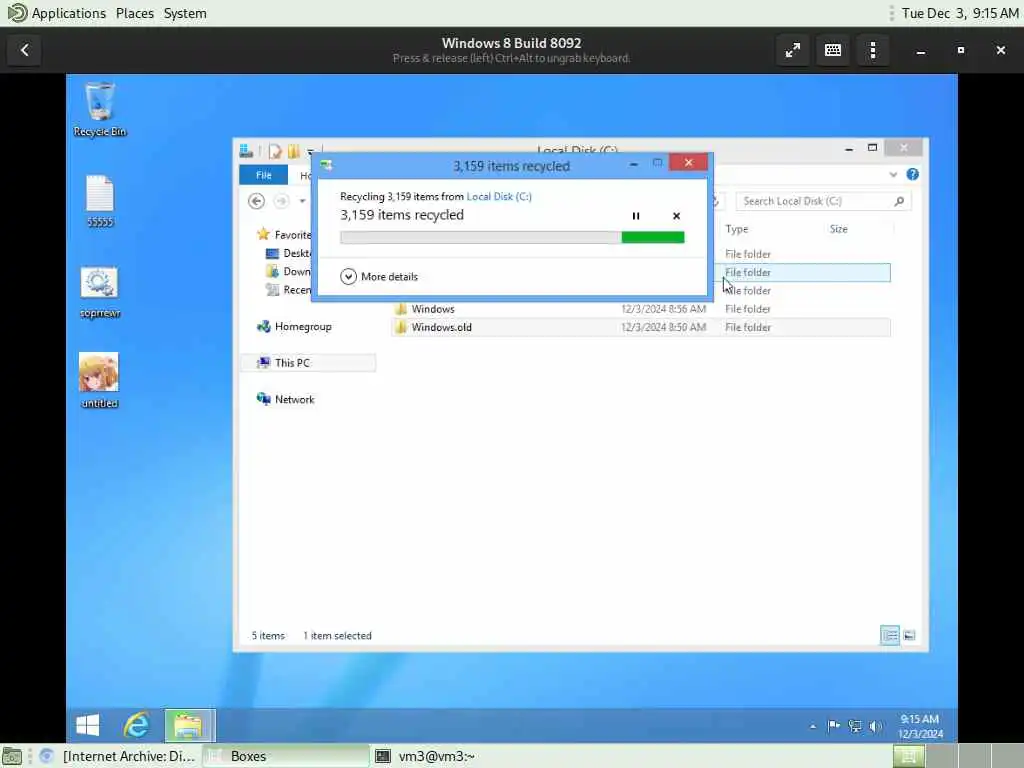Click the Tue Dec 3 clock in panel
The height and width of the screenshot is (768, 1024).
960,13
